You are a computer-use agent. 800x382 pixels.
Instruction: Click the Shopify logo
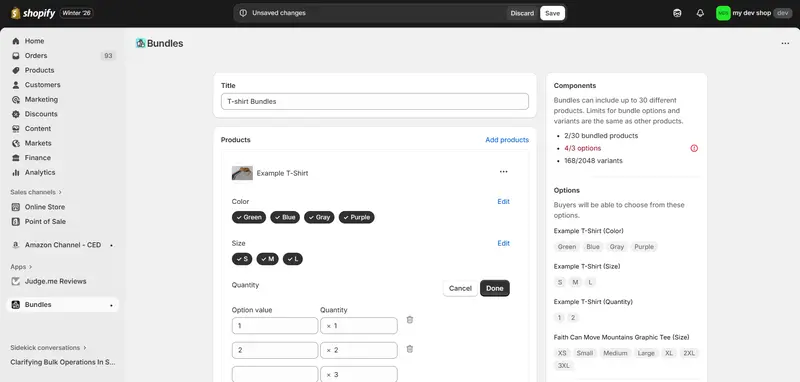pyautogui.click(x=33, y=13)
